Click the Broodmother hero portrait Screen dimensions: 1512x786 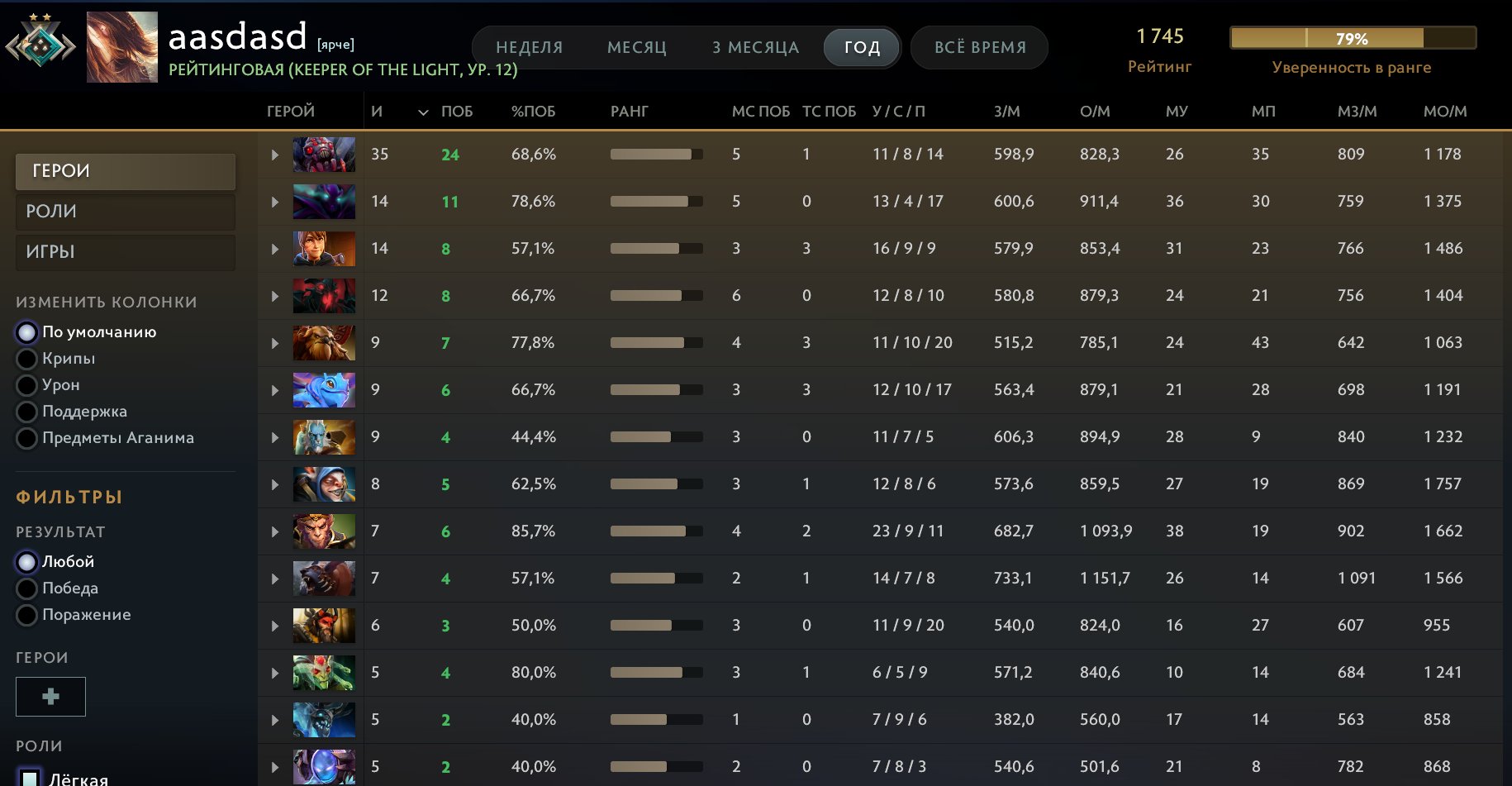point(324,155)
